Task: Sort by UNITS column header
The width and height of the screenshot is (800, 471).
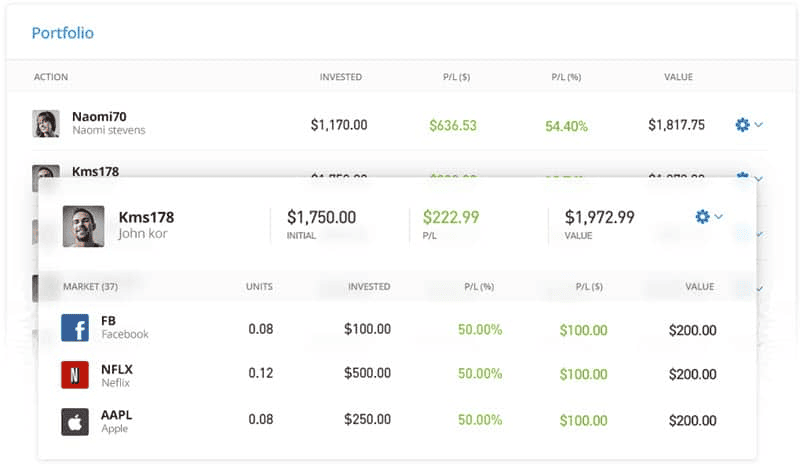Action: [x=259, y=287]
